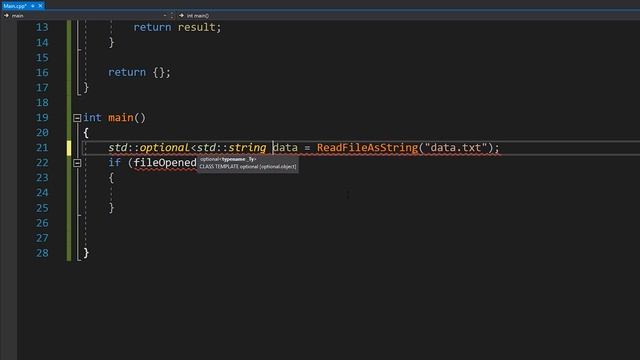The image size is (640, 360).
Task: Click line number 22 in the gutter
Action: 42,163
